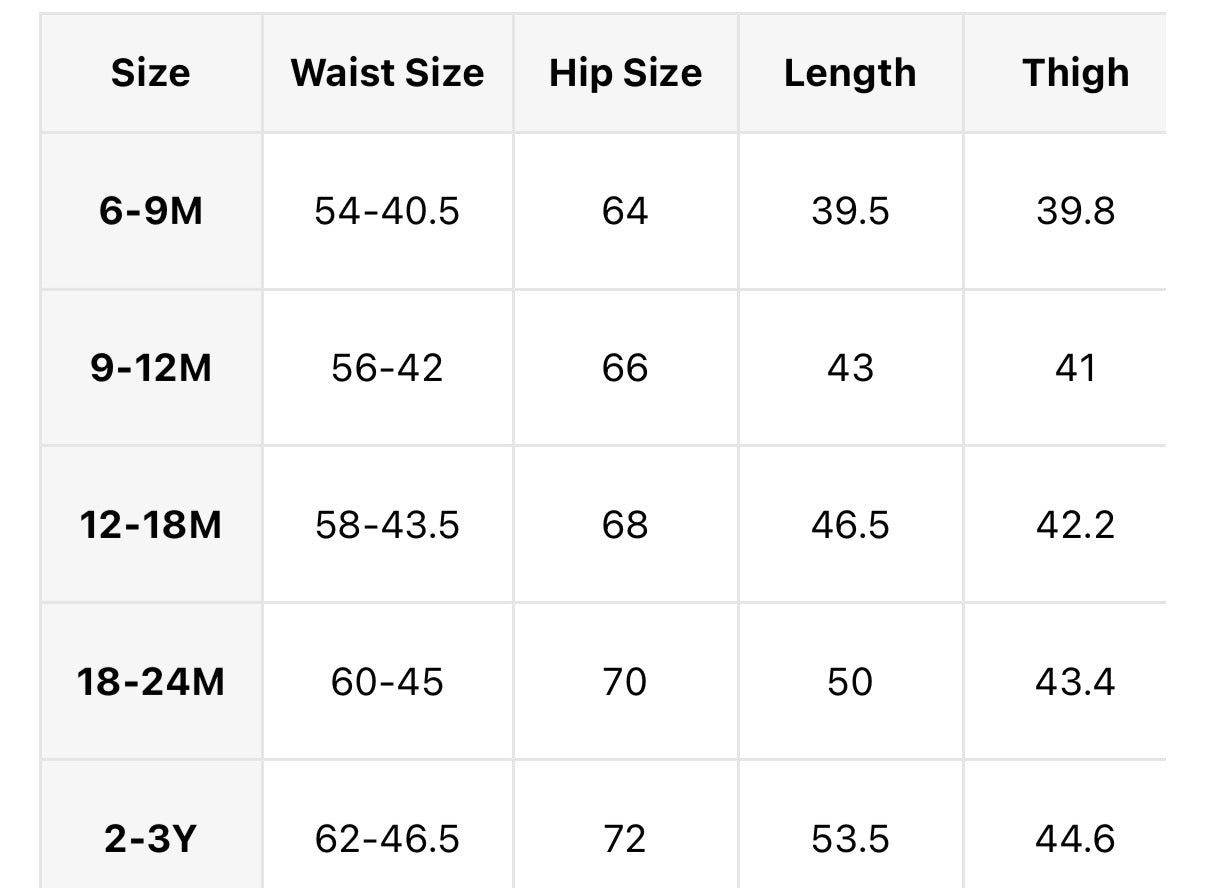Click the Hip Size column header
The height and width of the screenshot is (888, 1206).
coord(625,73)
